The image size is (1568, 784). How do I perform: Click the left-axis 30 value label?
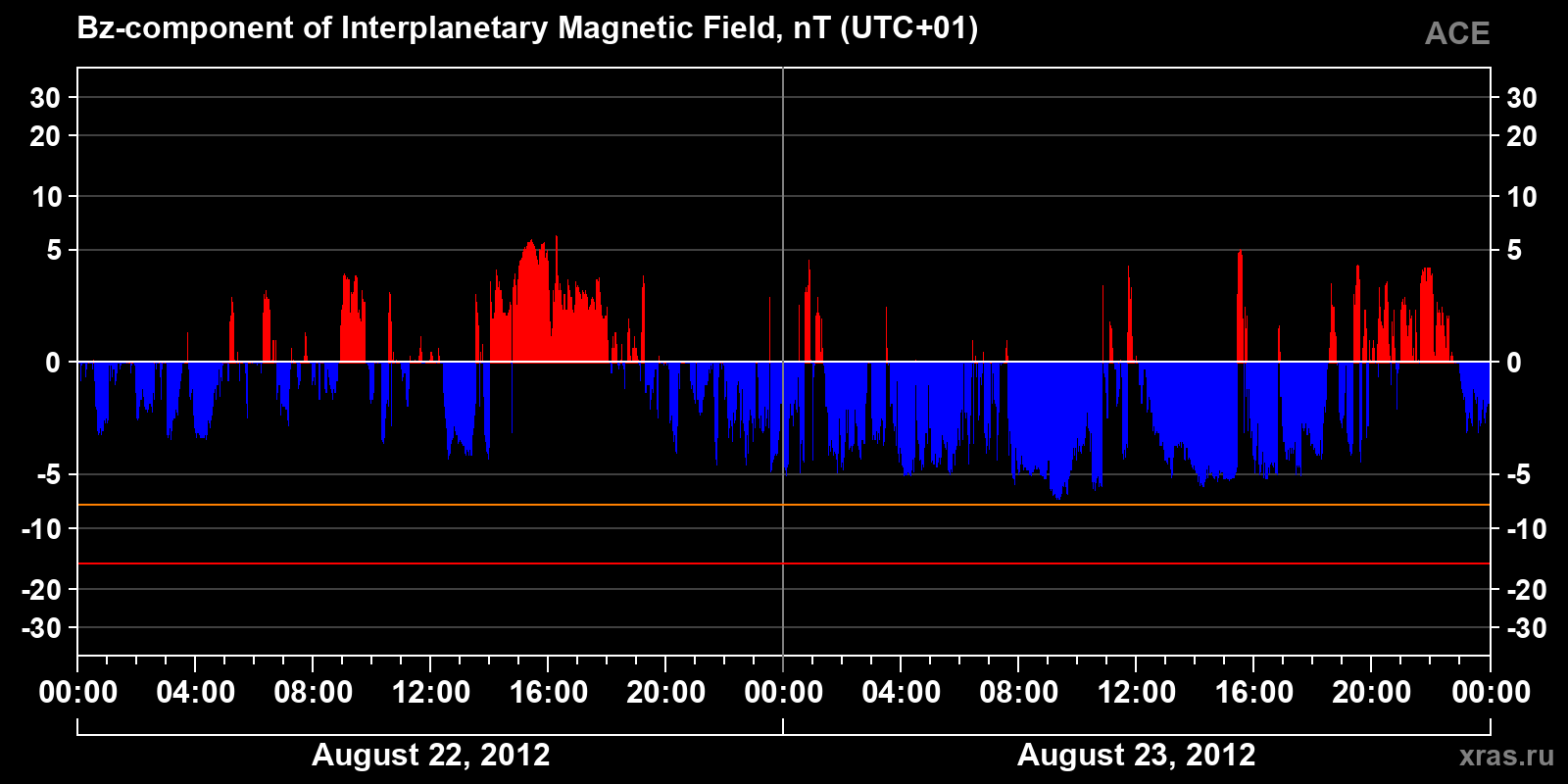45,98
